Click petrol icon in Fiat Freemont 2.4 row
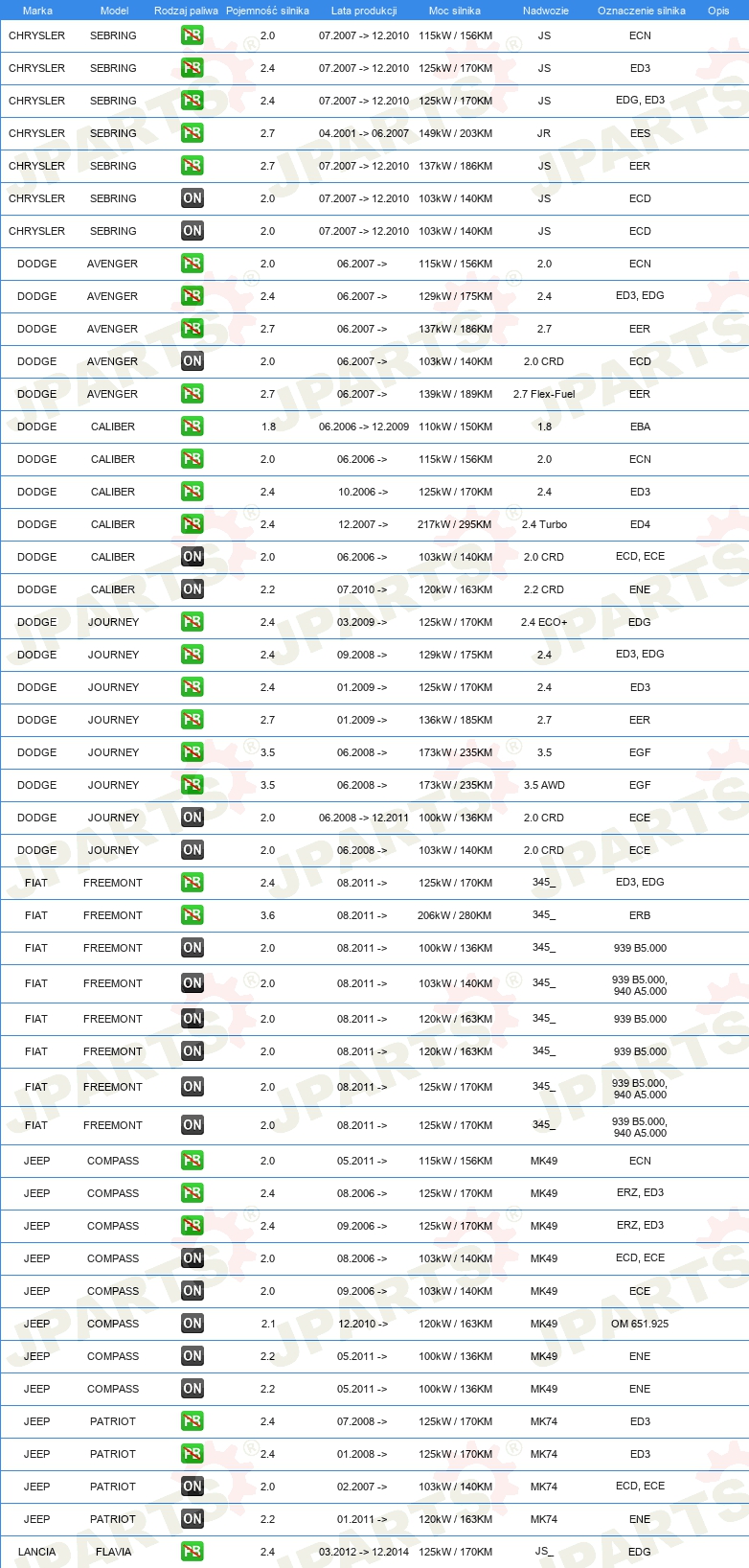 (193, 883)
